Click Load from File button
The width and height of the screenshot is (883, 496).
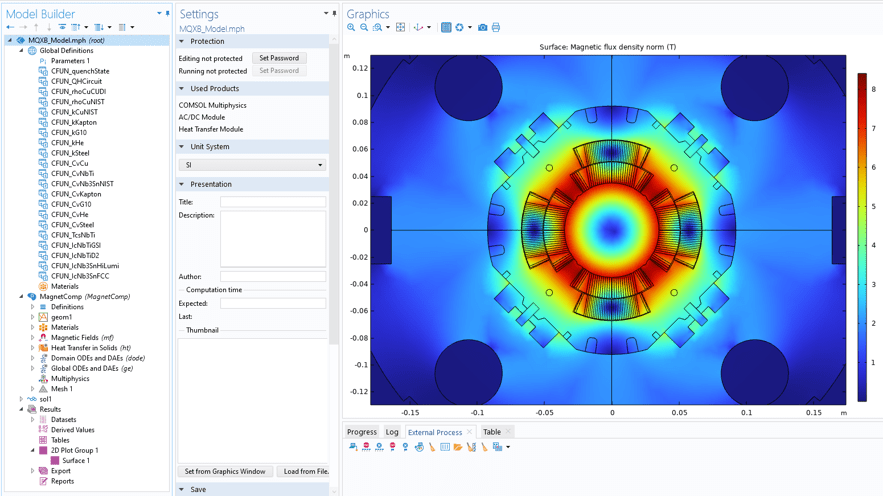pos(304,472)
